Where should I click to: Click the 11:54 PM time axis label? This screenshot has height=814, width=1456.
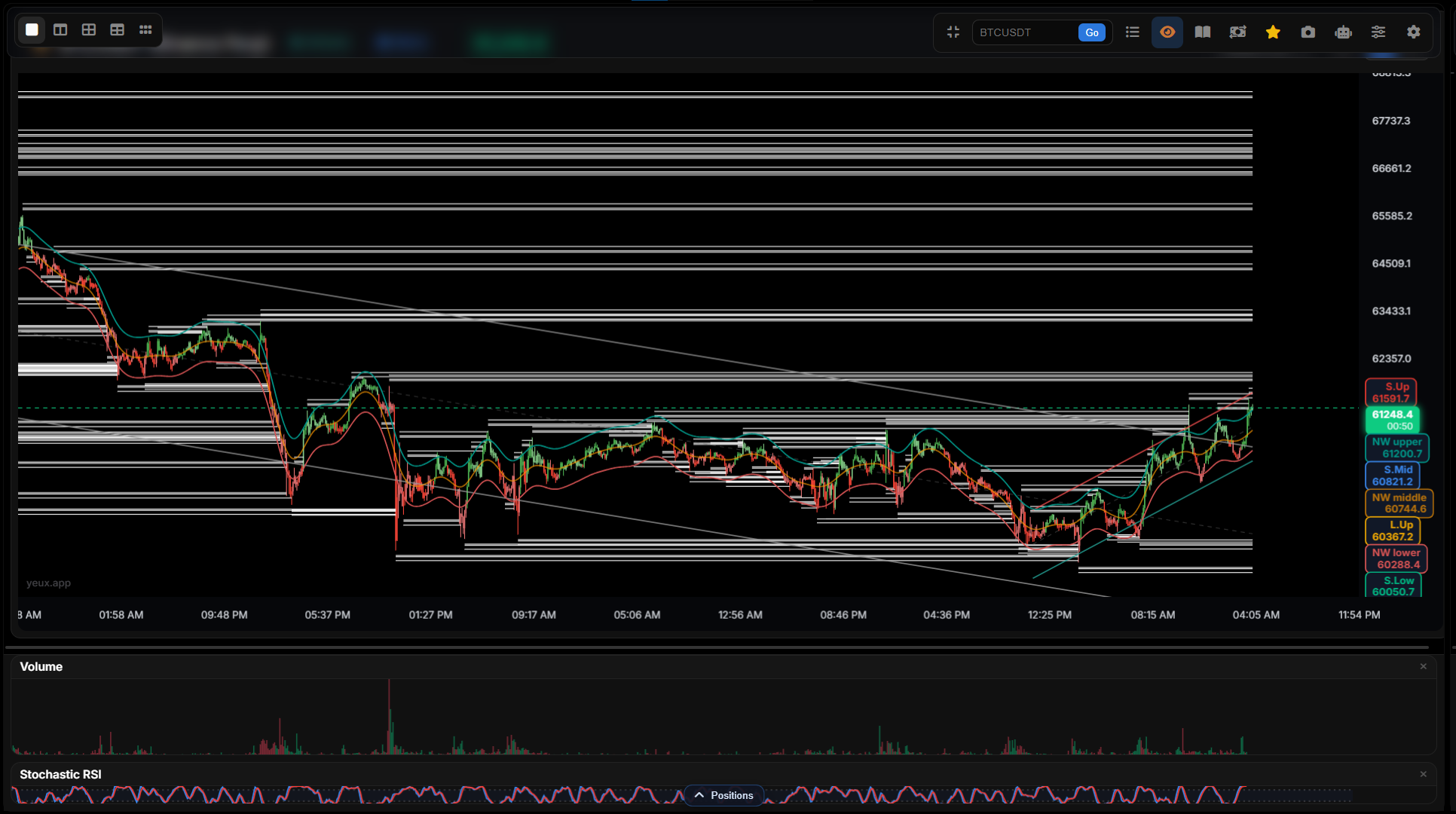pyautogui.click(x=1360, y=615)
